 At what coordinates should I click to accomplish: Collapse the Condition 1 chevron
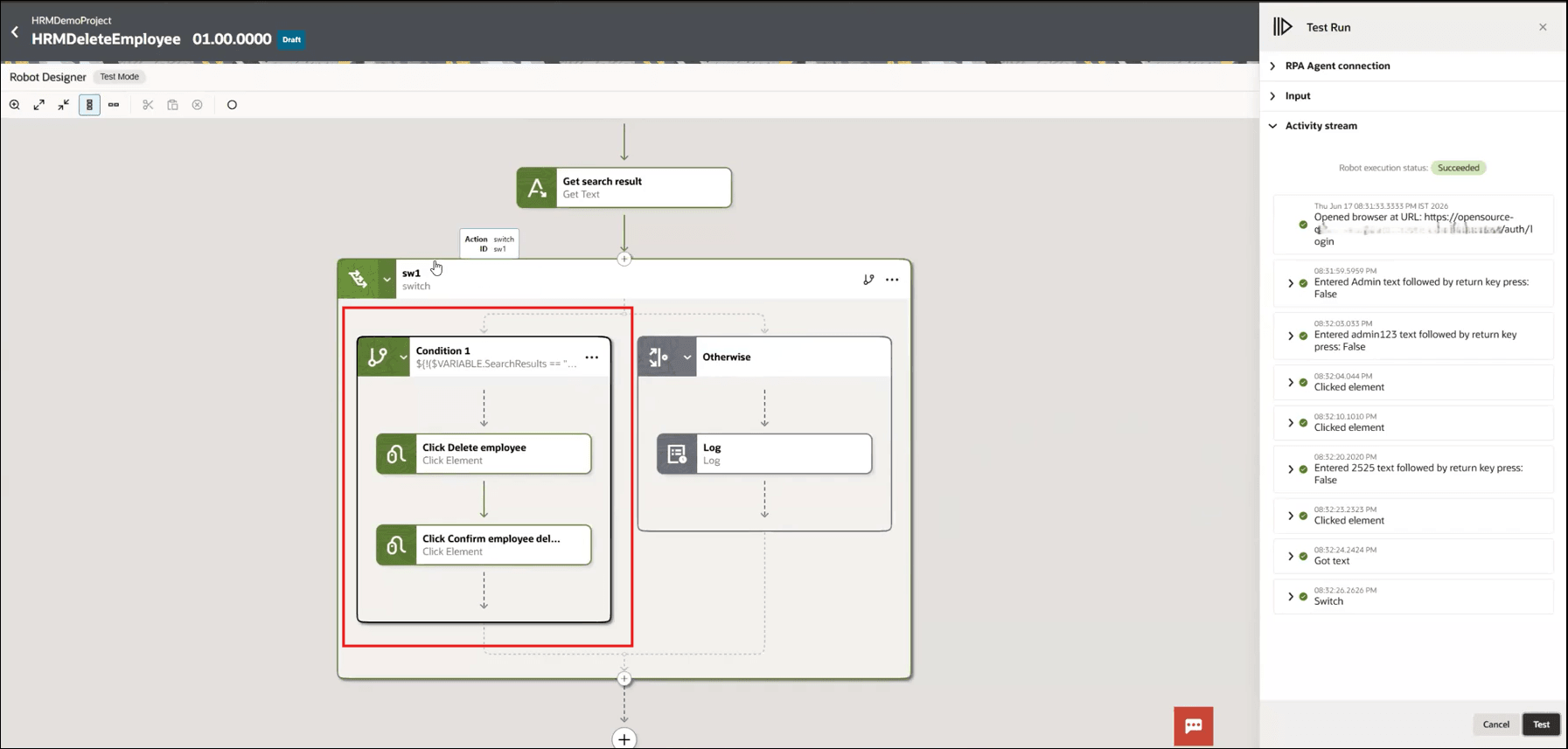[x=403, y=357]
